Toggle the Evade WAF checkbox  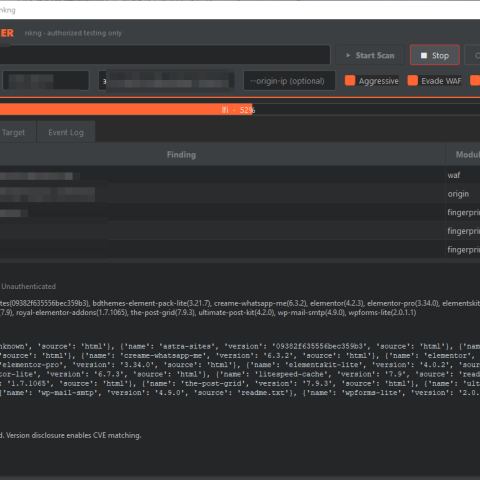[x=413, y=81]
